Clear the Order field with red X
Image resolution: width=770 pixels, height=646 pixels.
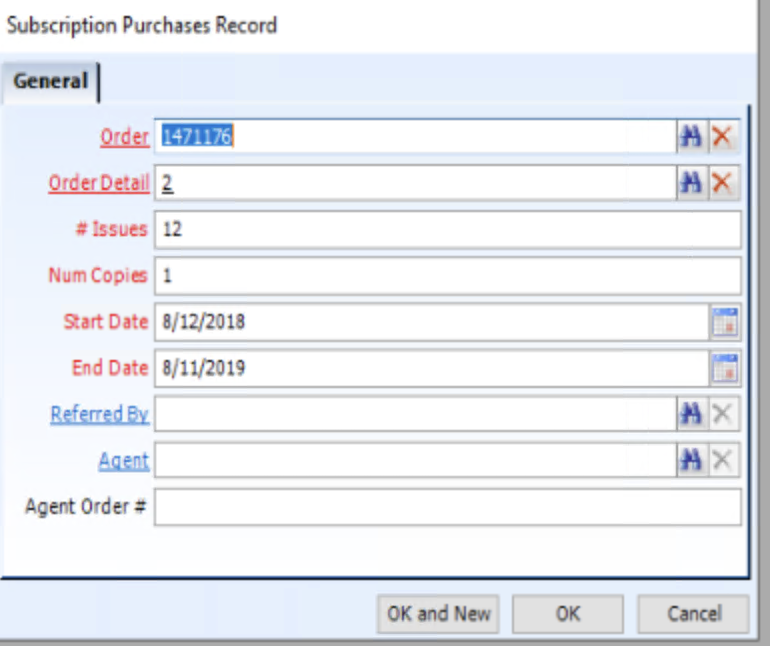tap(723, 137)
